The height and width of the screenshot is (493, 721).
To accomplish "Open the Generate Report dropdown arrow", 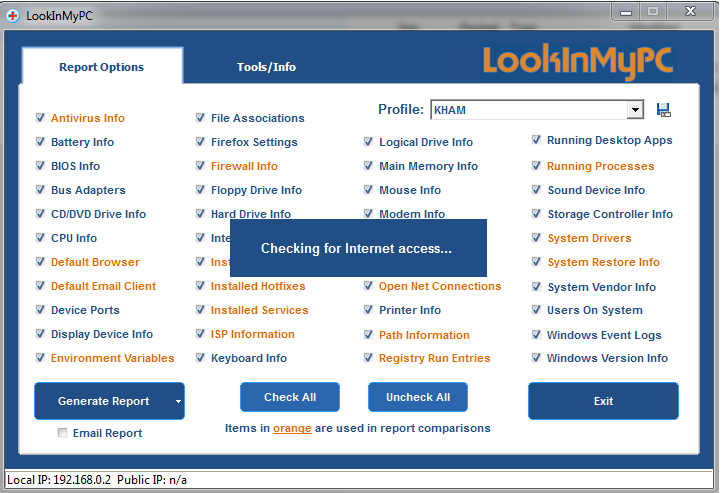I will pyautogui.click(x=178, y=401).
